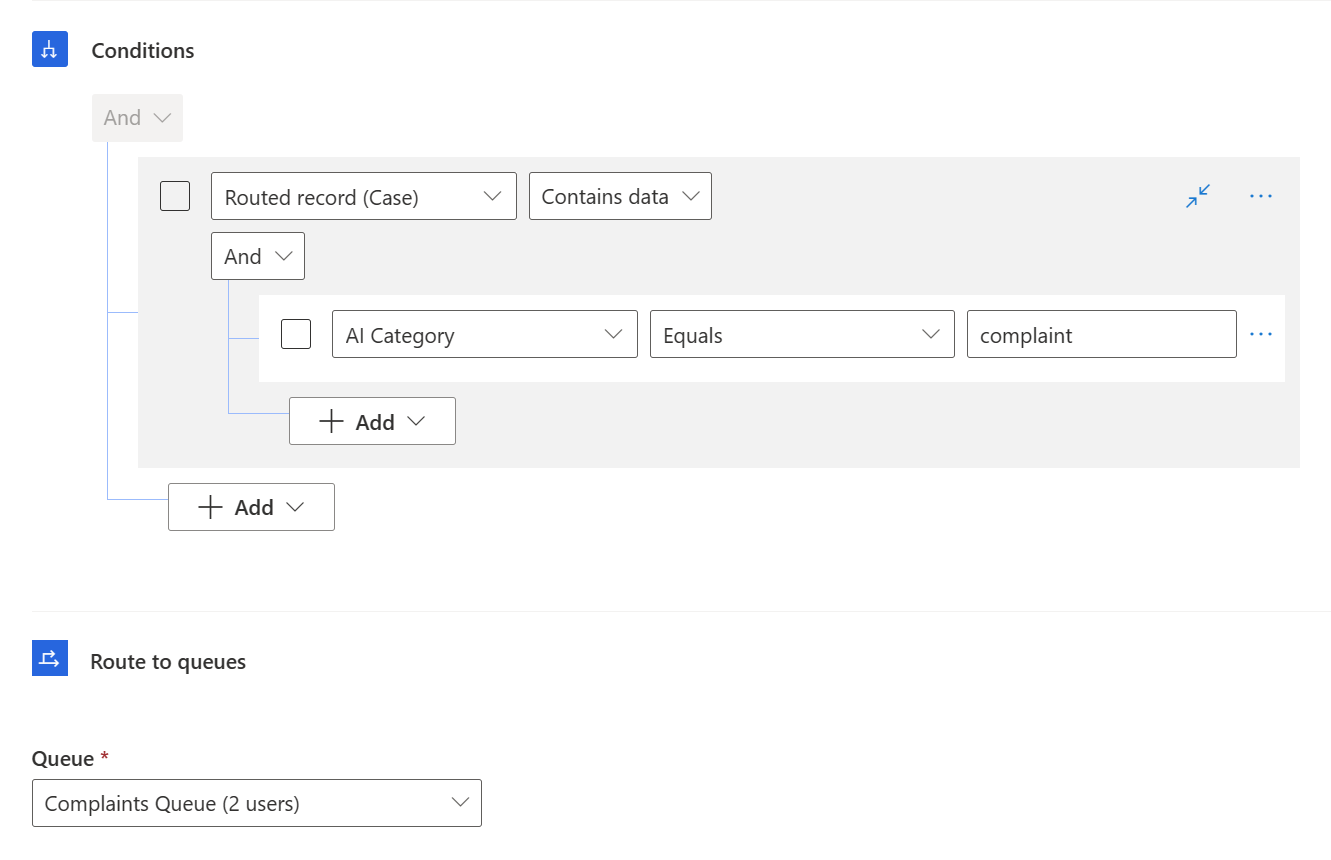Open the AI Category field dropdown
This screenshot has height=860, width=1331.
tap(484, 334)
